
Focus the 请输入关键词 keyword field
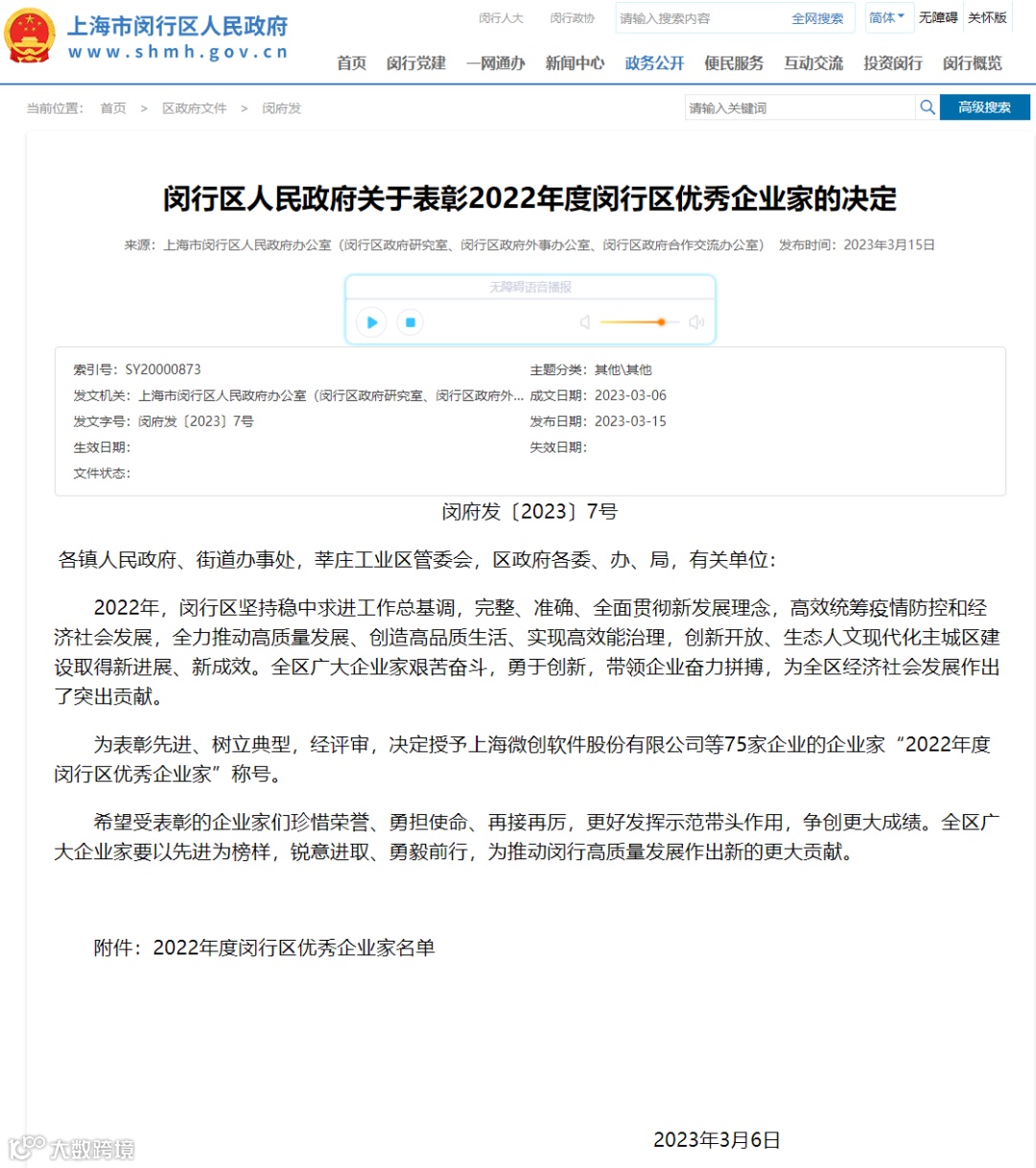click(800, 107)
